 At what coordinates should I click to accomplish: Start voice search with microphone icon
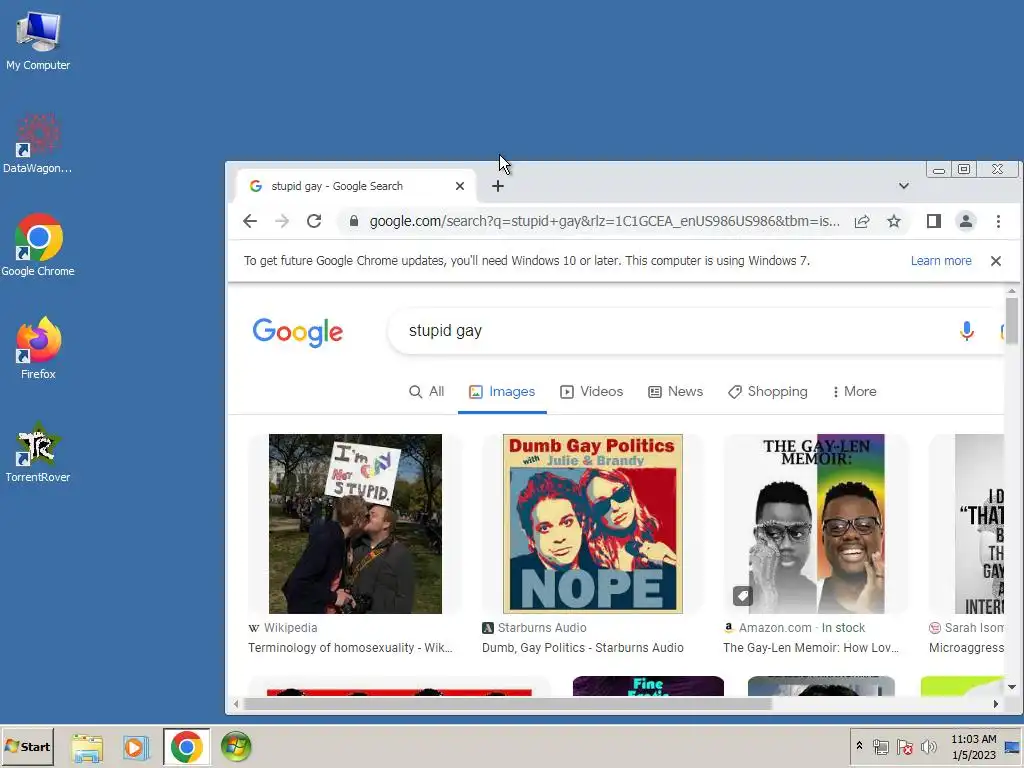[x=967, y=331]
